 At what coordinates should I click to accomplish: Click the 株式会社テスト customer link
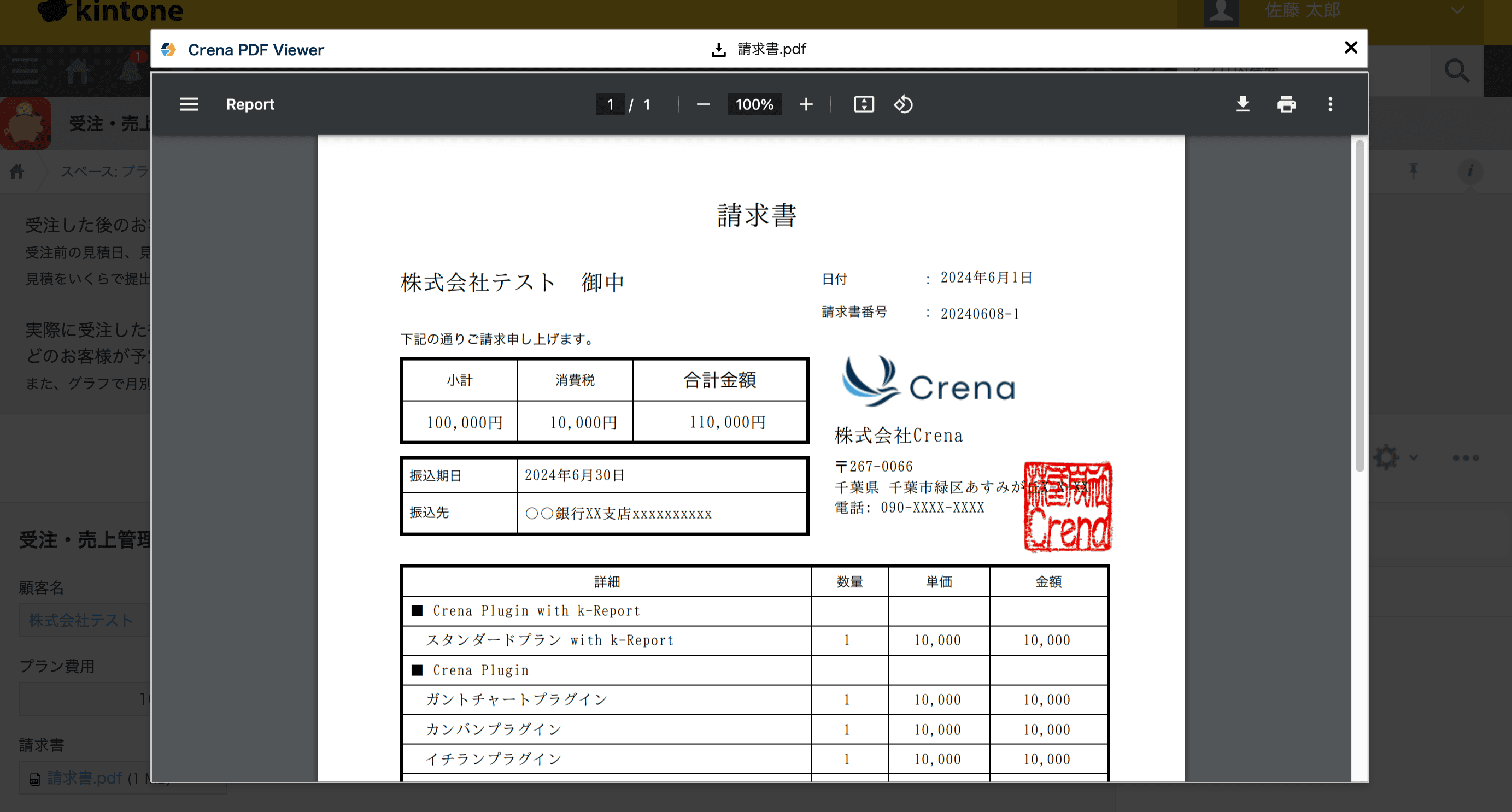81,620
